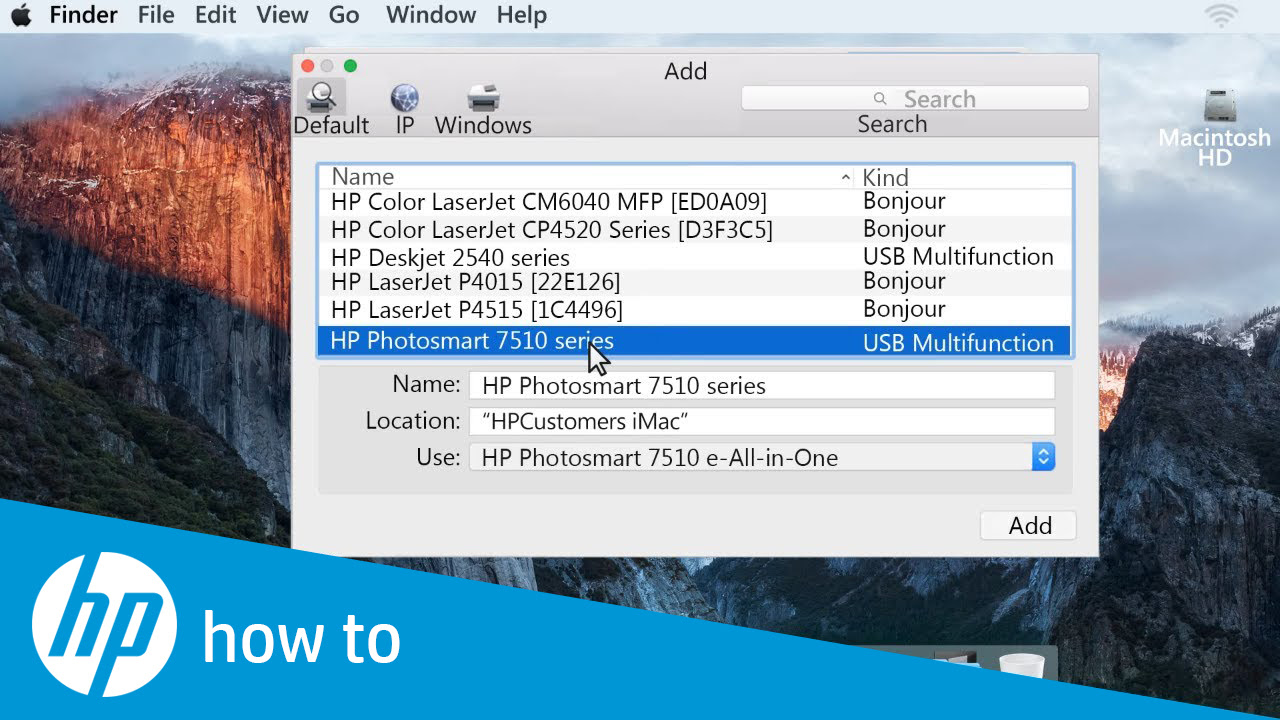
Task: Click Bonjour kind for CP4520 Series
Action: click(904, 229)
